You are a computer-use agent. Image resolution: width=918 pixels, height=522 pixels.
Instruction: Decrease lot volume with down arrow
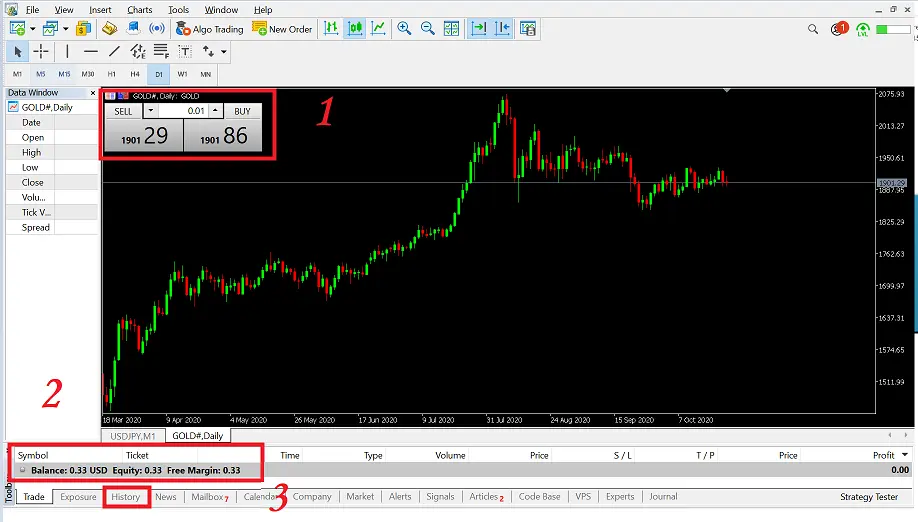click(150, 111)
